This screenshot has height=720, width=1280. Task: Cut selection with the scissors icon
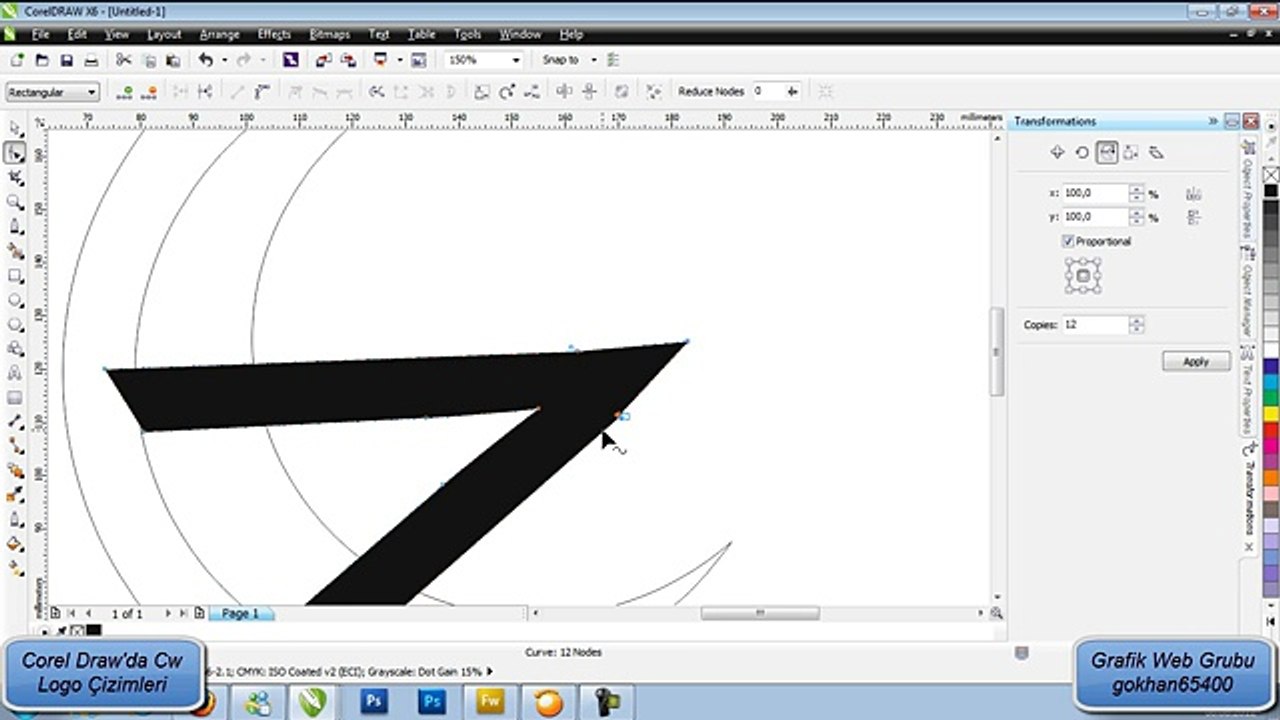point(124,60)
